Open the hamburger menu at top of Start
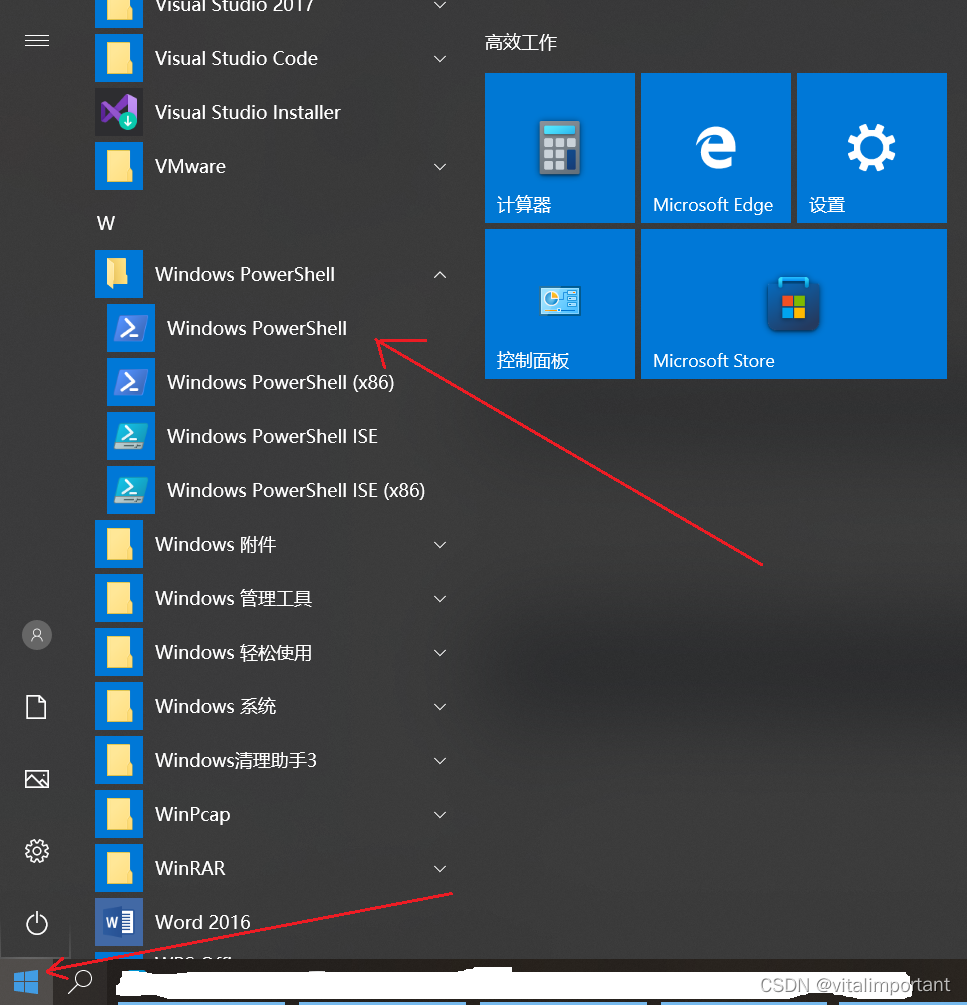This screenshot has width=967, height=1005. point(37,41)
